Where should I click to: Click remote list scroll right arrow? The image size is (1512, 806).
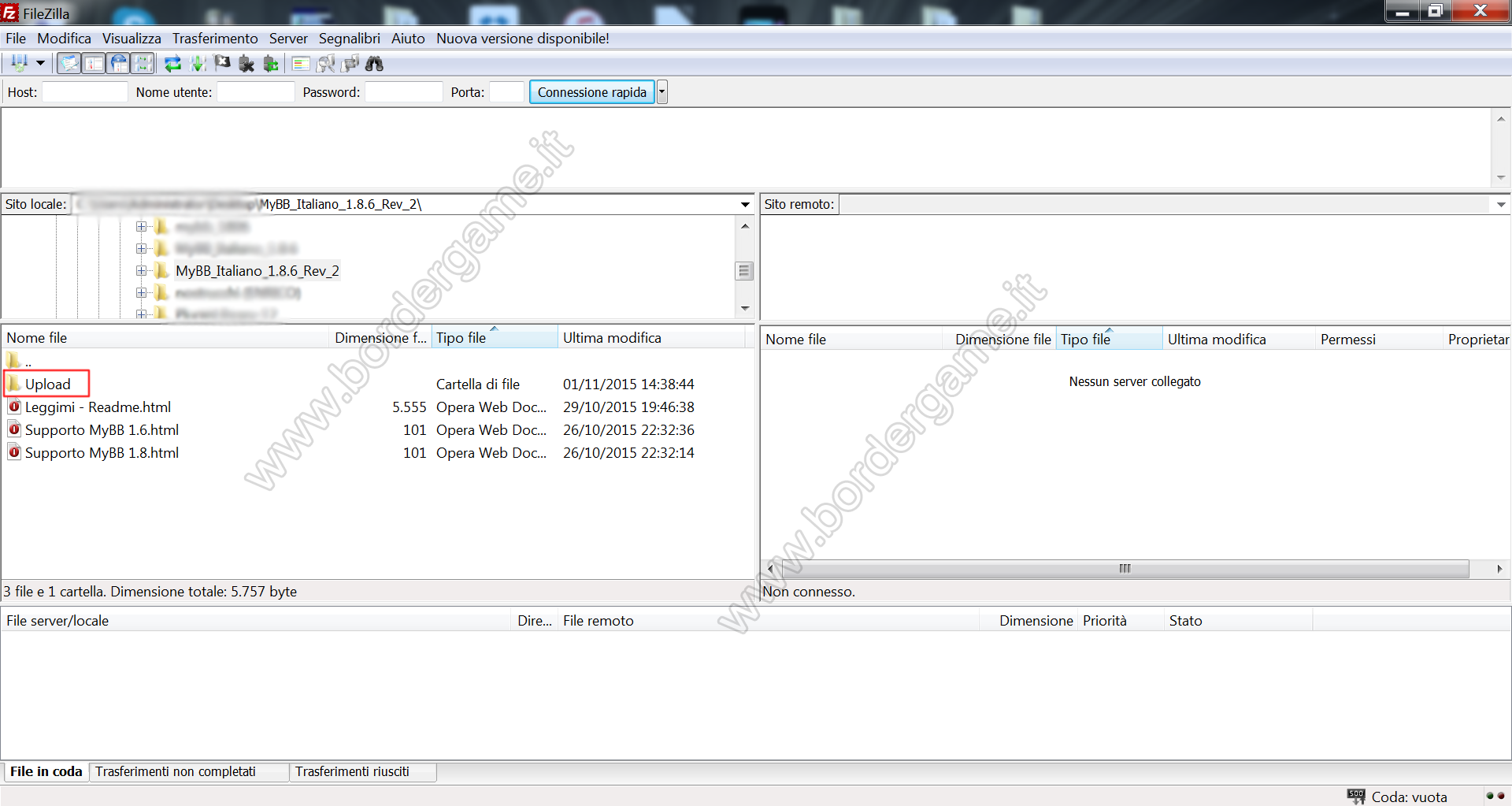(x=1499, y=568)
